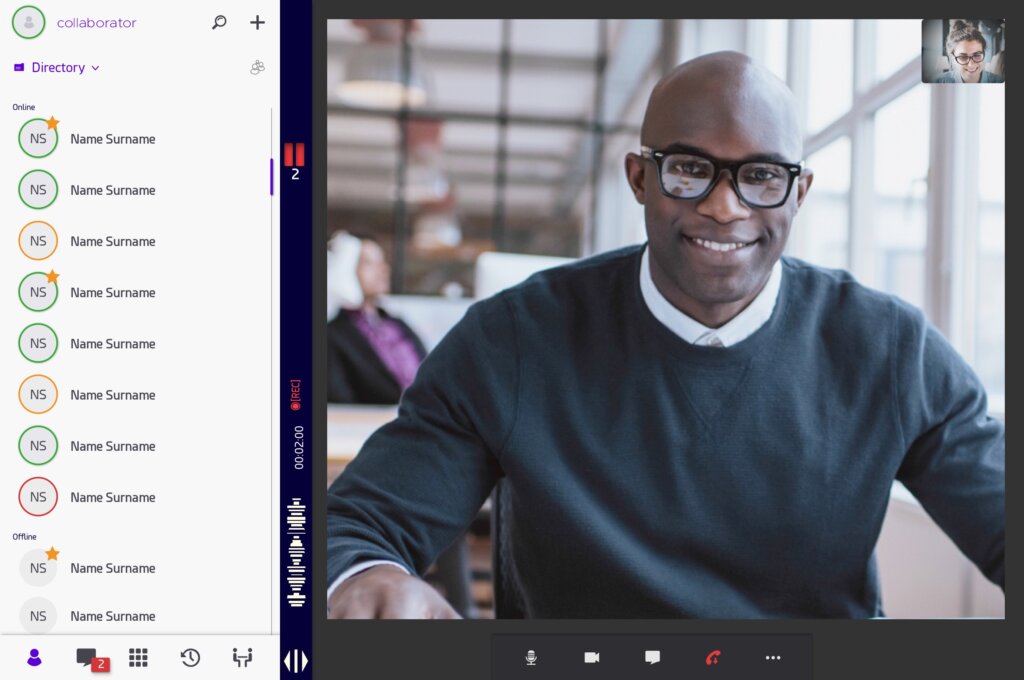Click the search magnifier icon
The image size is (1024, 680).
(x=219, y=22)
